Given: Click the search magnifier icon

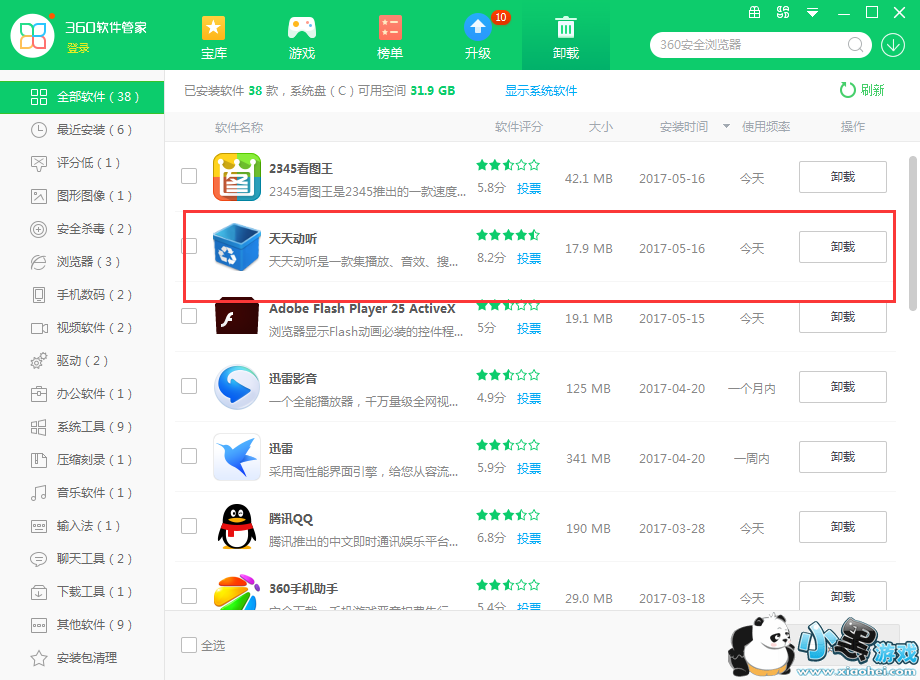Looking at the screenshot, I should (x=855, y=45).
